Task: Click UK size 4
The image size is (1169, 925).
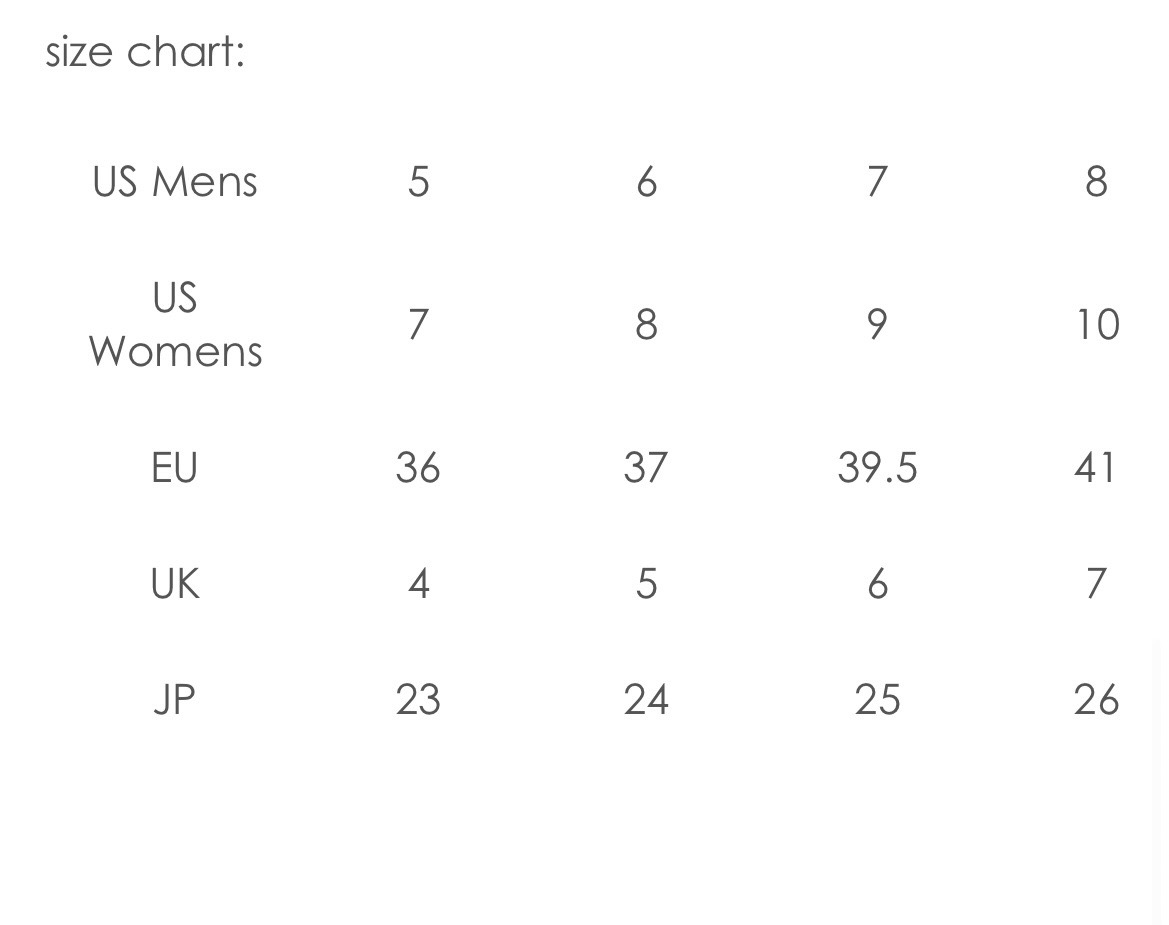Action: pyautogui.click(x=419, y=583)
